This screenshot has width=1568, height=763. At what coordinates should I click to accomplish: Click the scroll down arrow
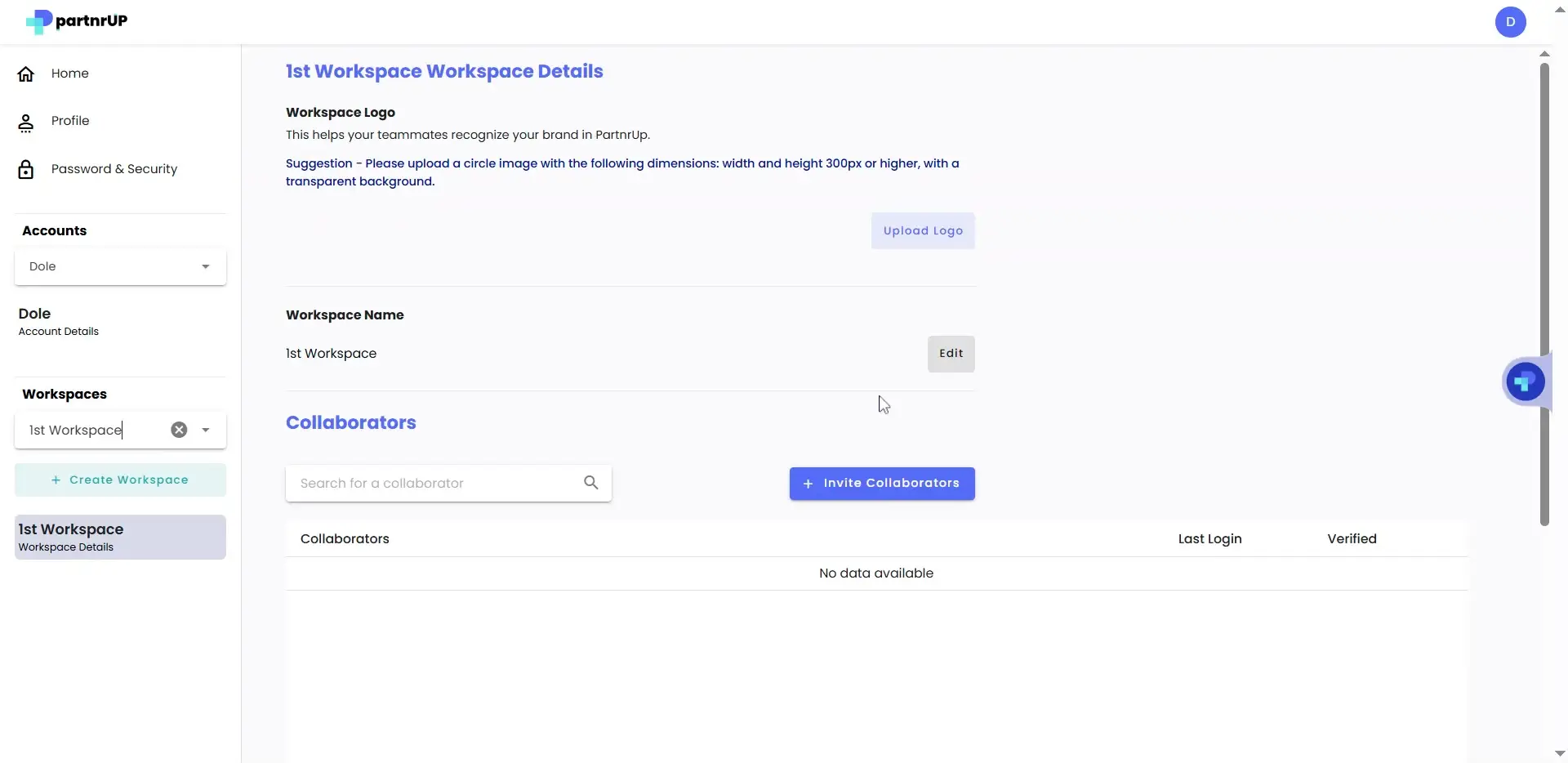(1558, 752)
